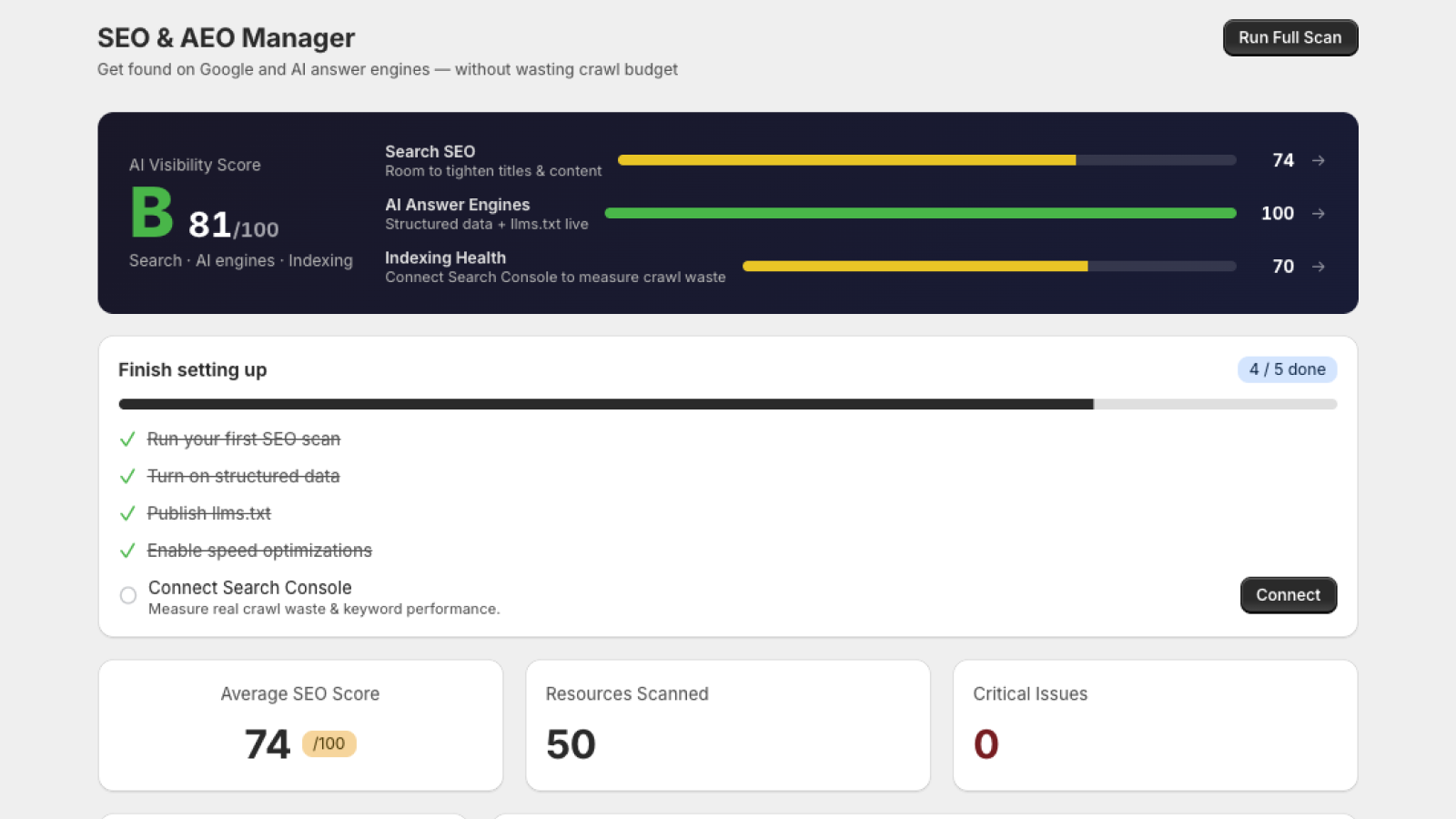Screen dimensions: 1456x819
Task: Click the 4 / 5 done badge
Action: click(1287, 369)
